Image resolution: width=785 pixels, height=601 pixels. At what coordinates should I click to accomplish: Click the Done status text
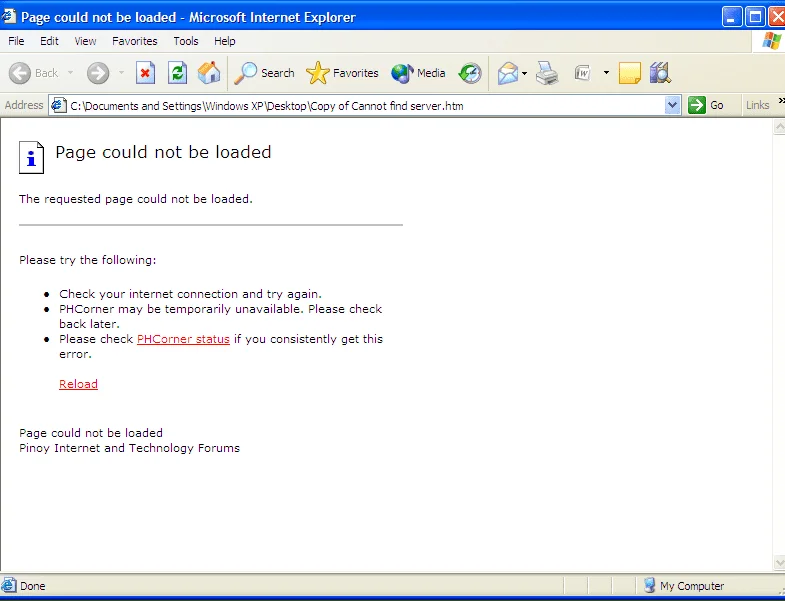33,586
